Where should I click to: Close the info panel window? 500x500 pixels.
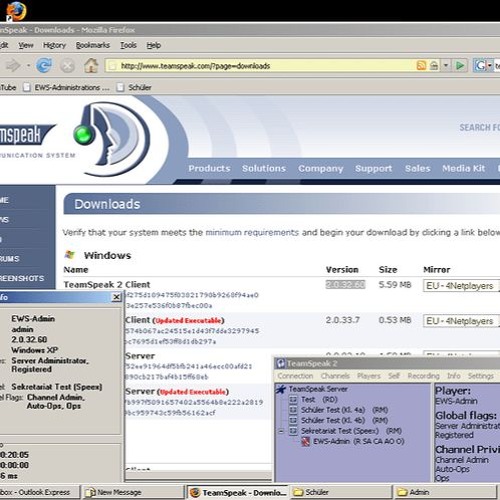tap(116, 297)
